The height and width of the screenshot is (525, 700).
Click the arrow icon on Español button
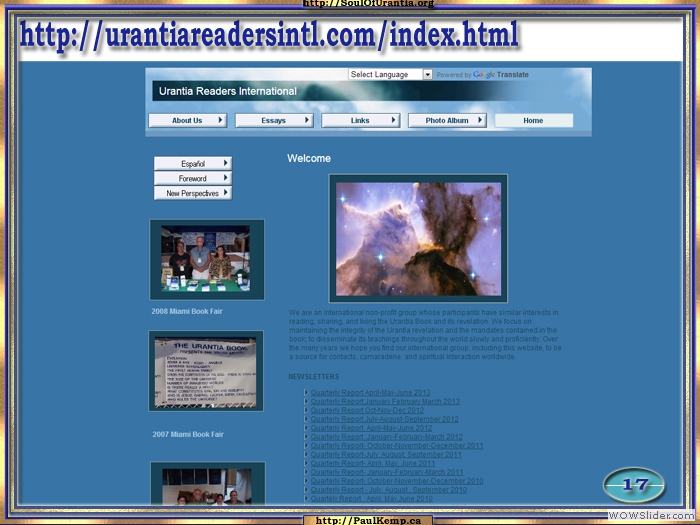[225, 163]
